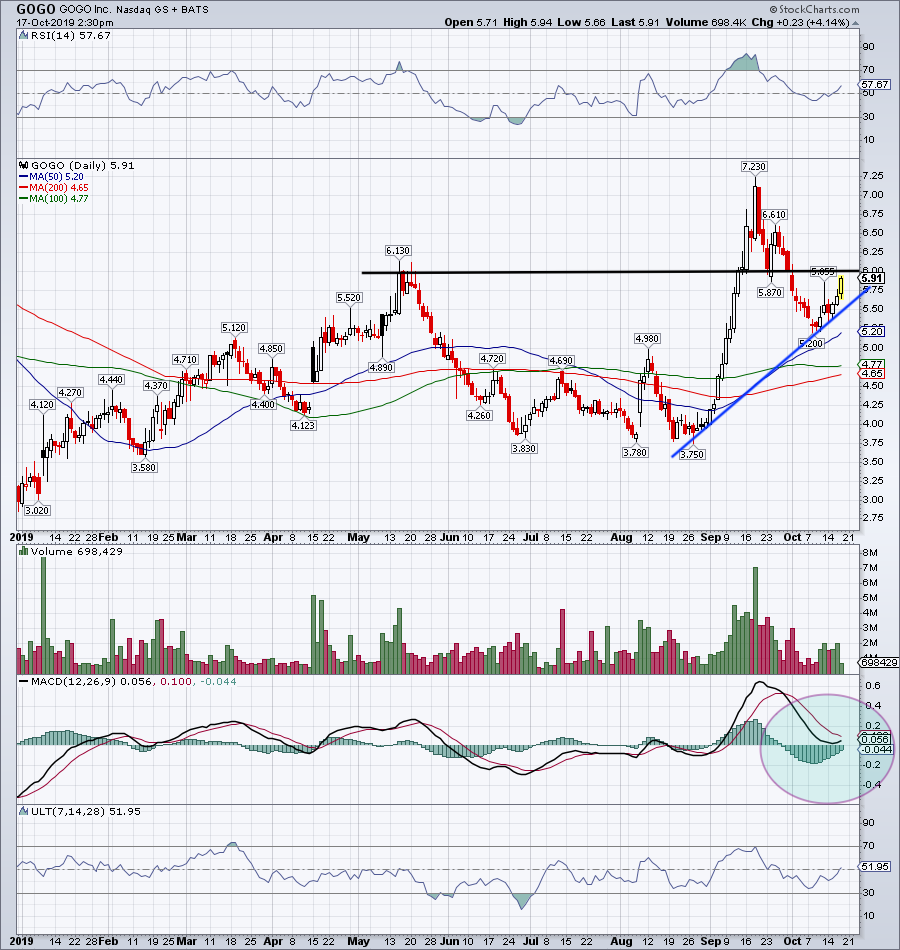The image size is (900, 950).
Task: Click the 5.870 price label
Action: (770, 292)
